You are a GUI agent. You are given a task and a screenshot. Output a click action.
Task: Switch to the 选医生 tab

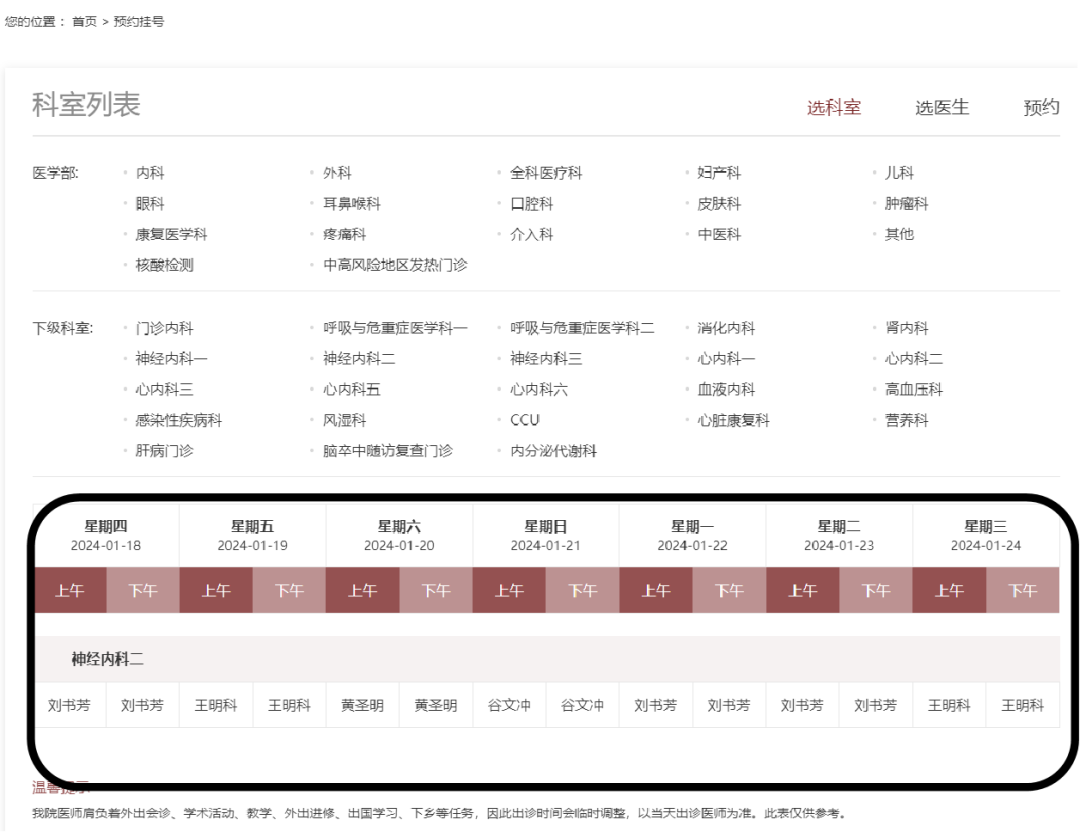tap(941, 107)
